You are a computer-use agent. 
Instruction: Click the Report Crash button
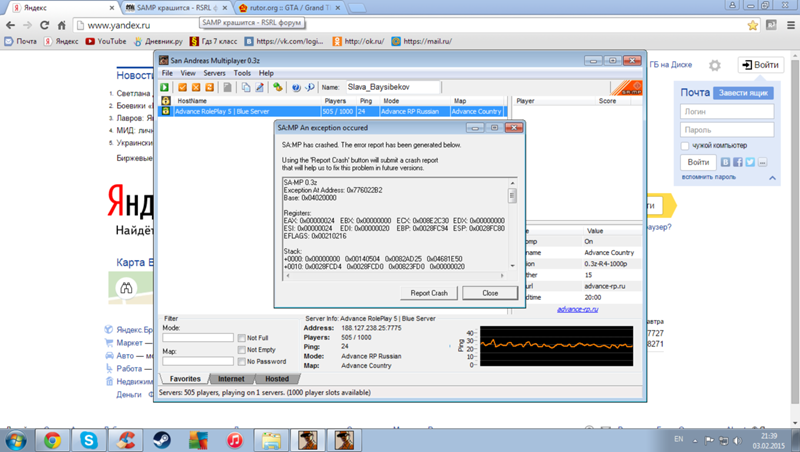click(429, 293)
